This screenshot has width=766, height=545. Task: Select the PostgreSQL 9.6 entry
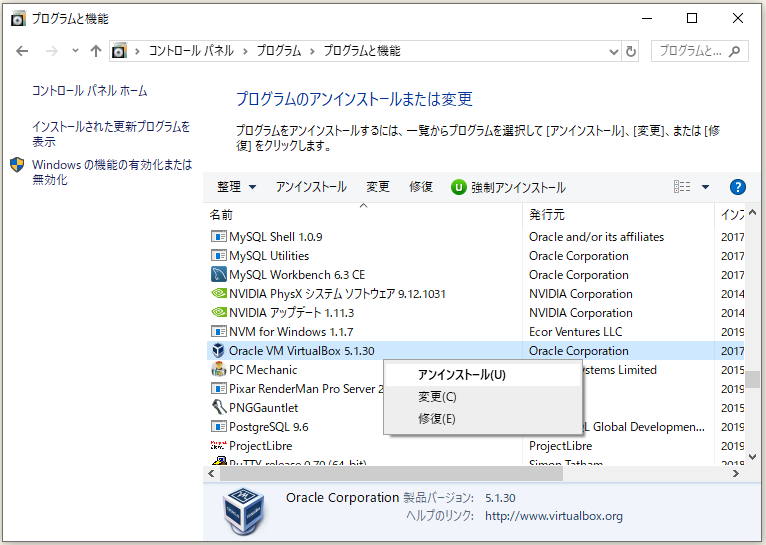coord(269,427)
